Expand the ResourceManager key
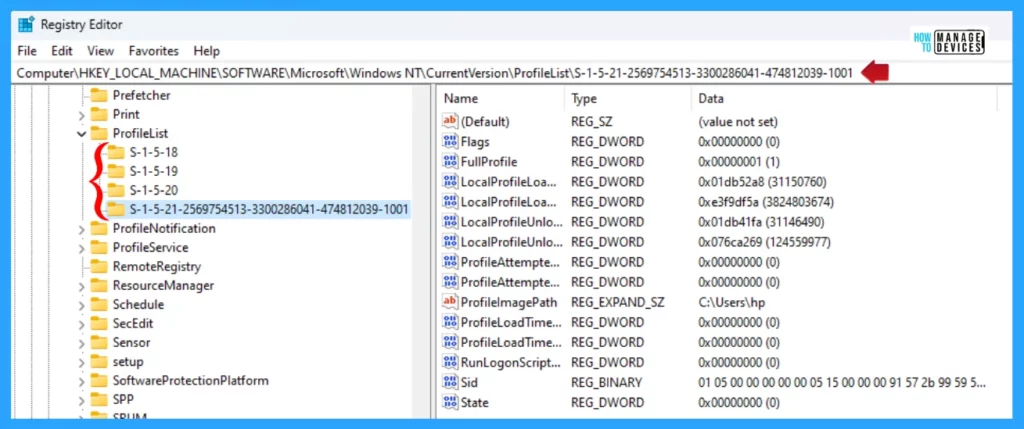Viewport: 1024px width, 429px height. pos(82,286)
